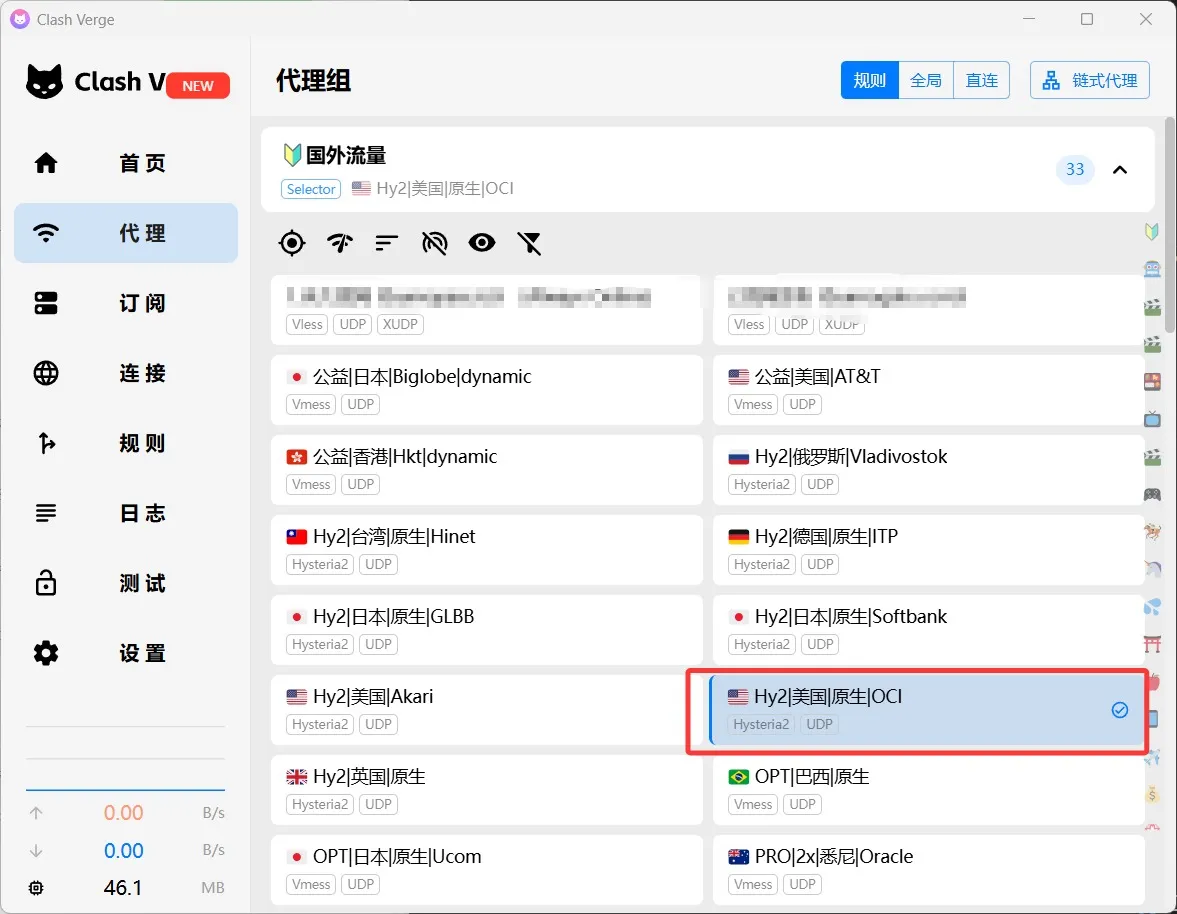
Task: Click the selected Hy2|美国|原生|OCI node
Action: [x=928, y=710]
